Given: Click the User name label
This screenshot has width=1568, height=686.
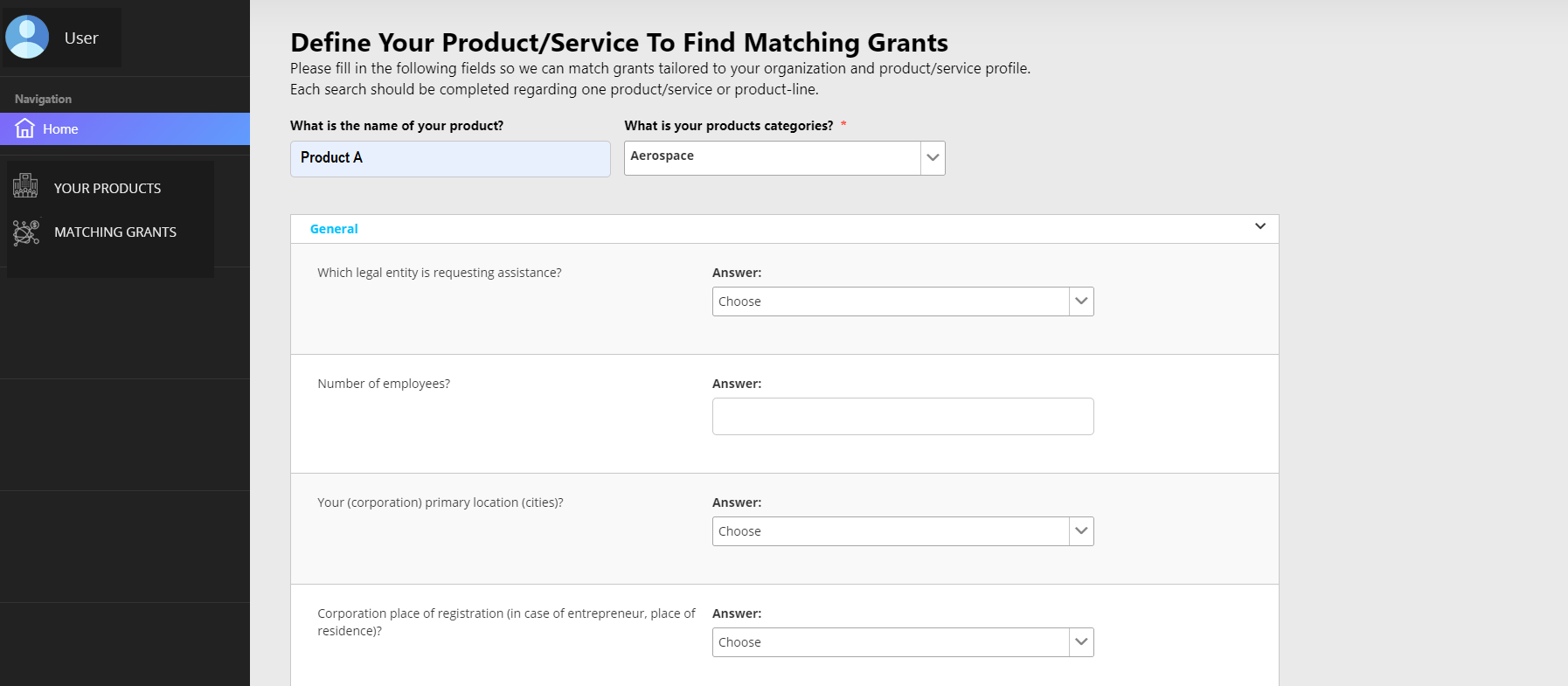Looking at the screenshot, I should pos(81,38).
